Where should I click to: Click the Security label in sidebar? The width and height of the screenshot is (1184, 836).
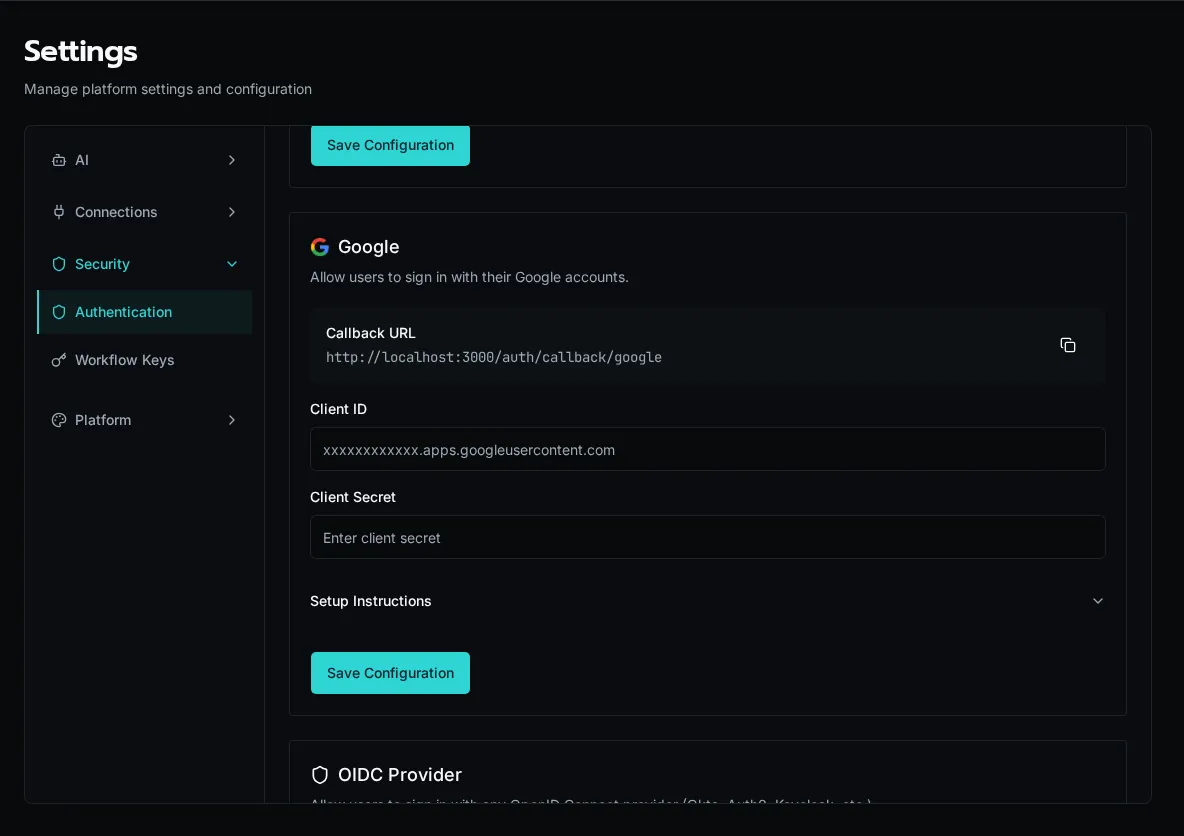coord(102,264)
